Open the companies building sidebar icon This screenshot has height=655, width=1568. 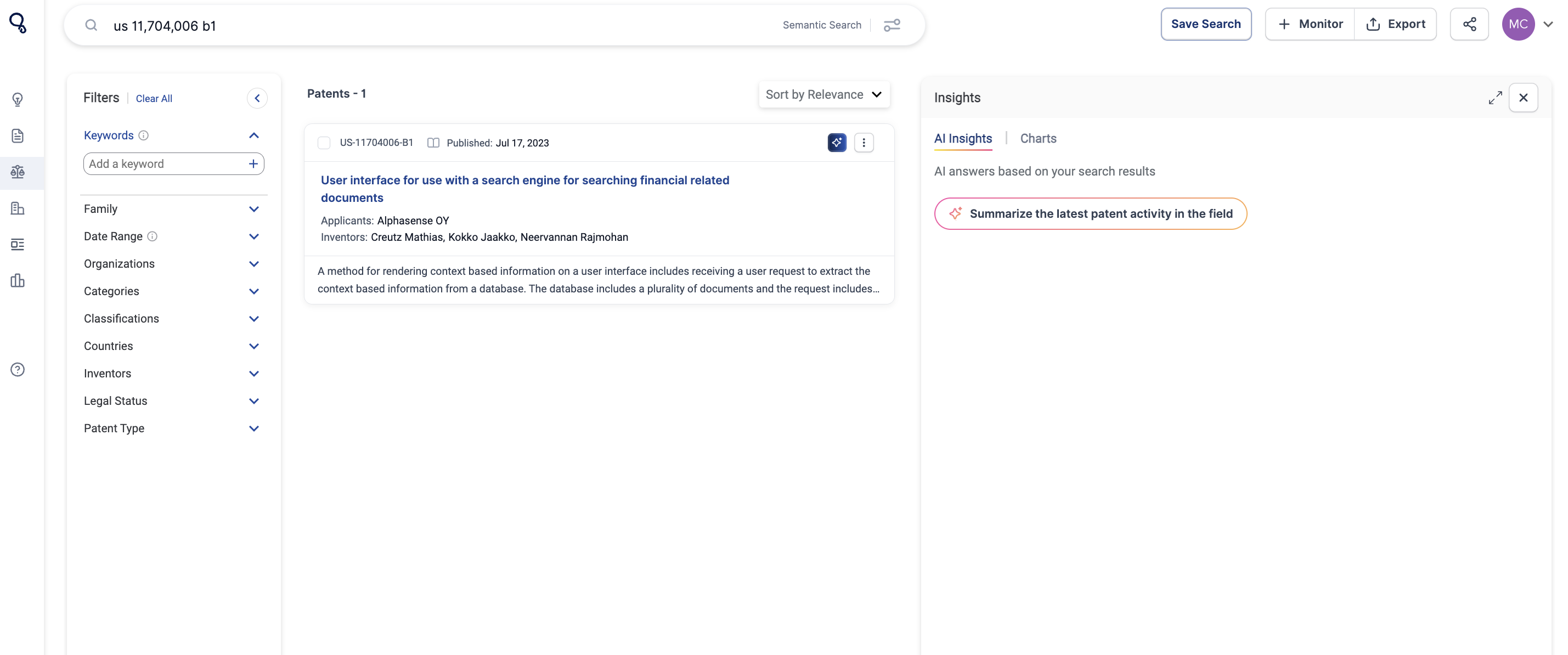(18, 208)
